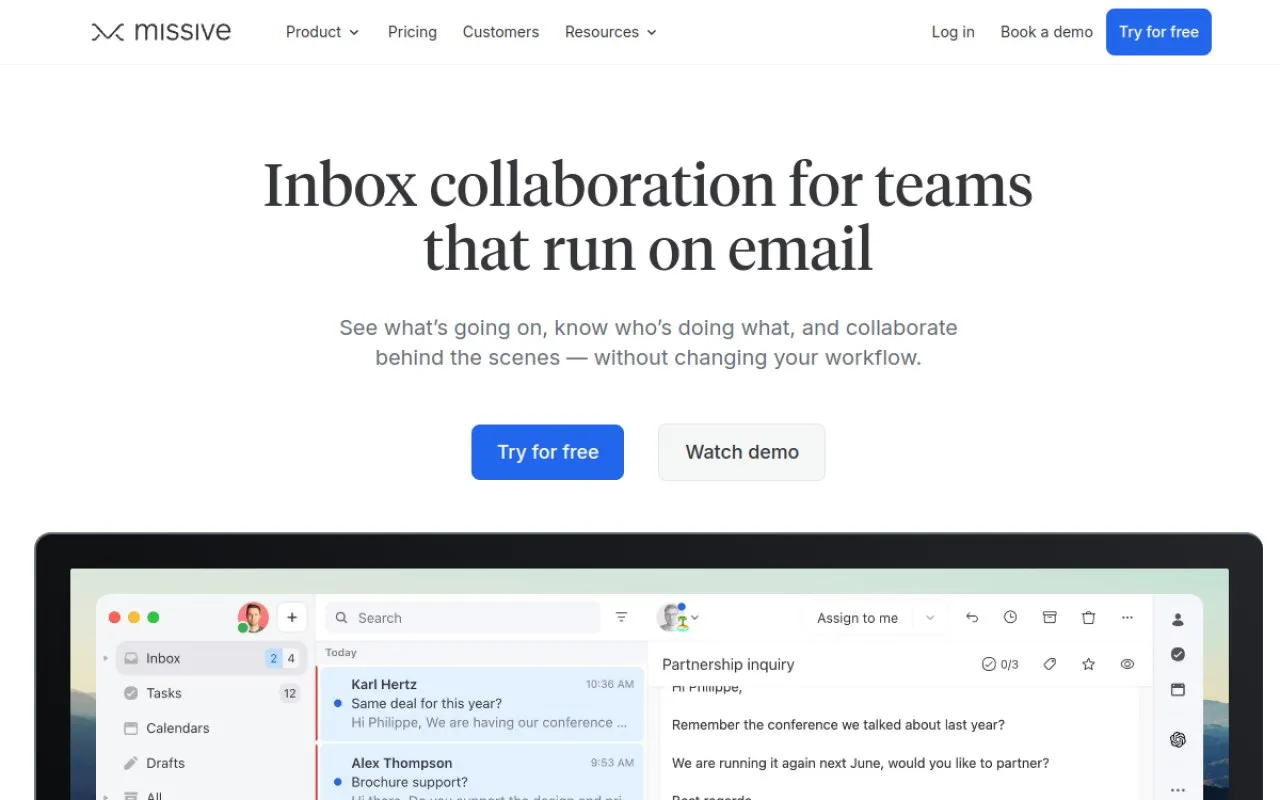Image resolution: width=1280 pixels, height=800 pixels.
Task: Open the OpenAI integration icon
Action: pyautogui.click(x=1178, y=740)
